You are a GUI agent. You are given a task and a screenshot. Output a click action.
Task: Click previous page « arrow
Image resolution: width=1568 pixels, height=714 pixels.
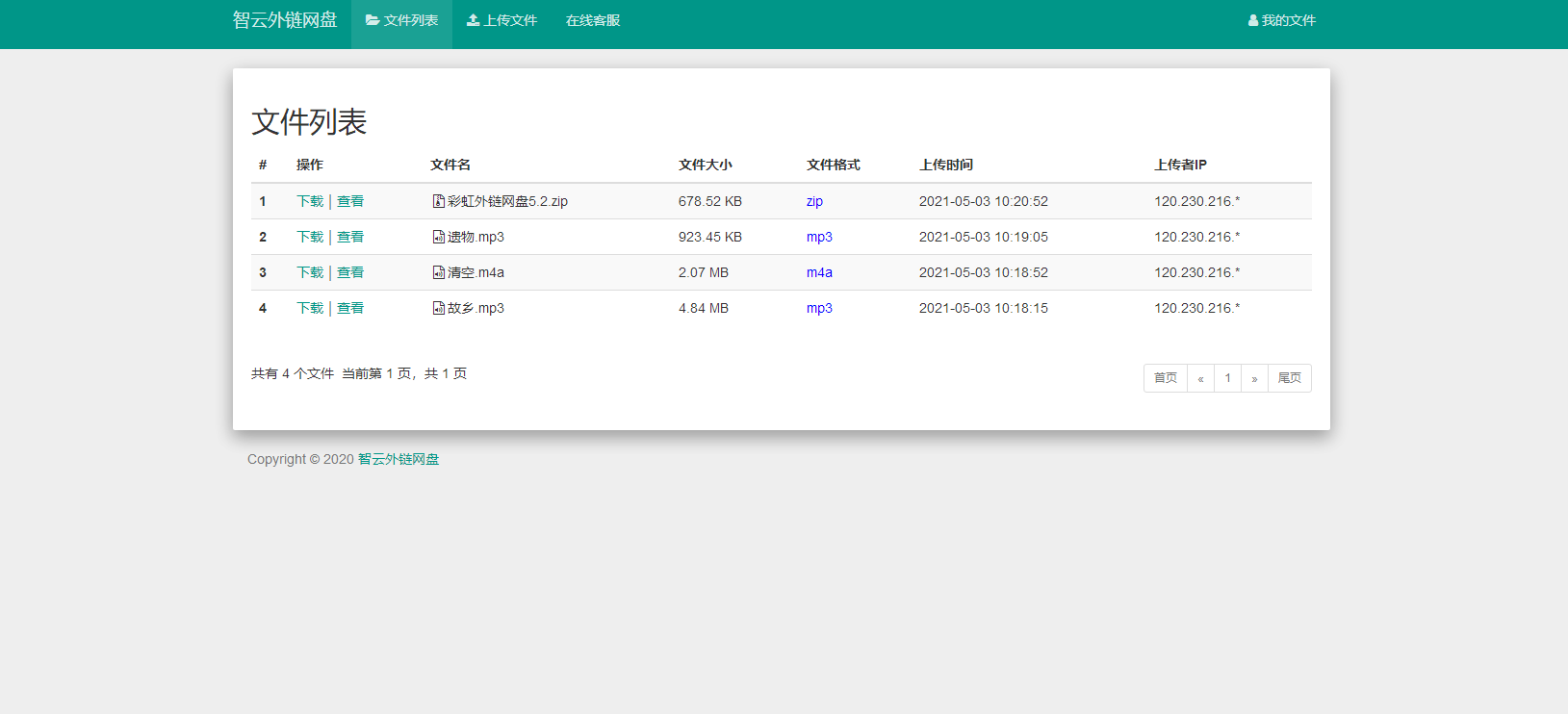pos(1200,378)
